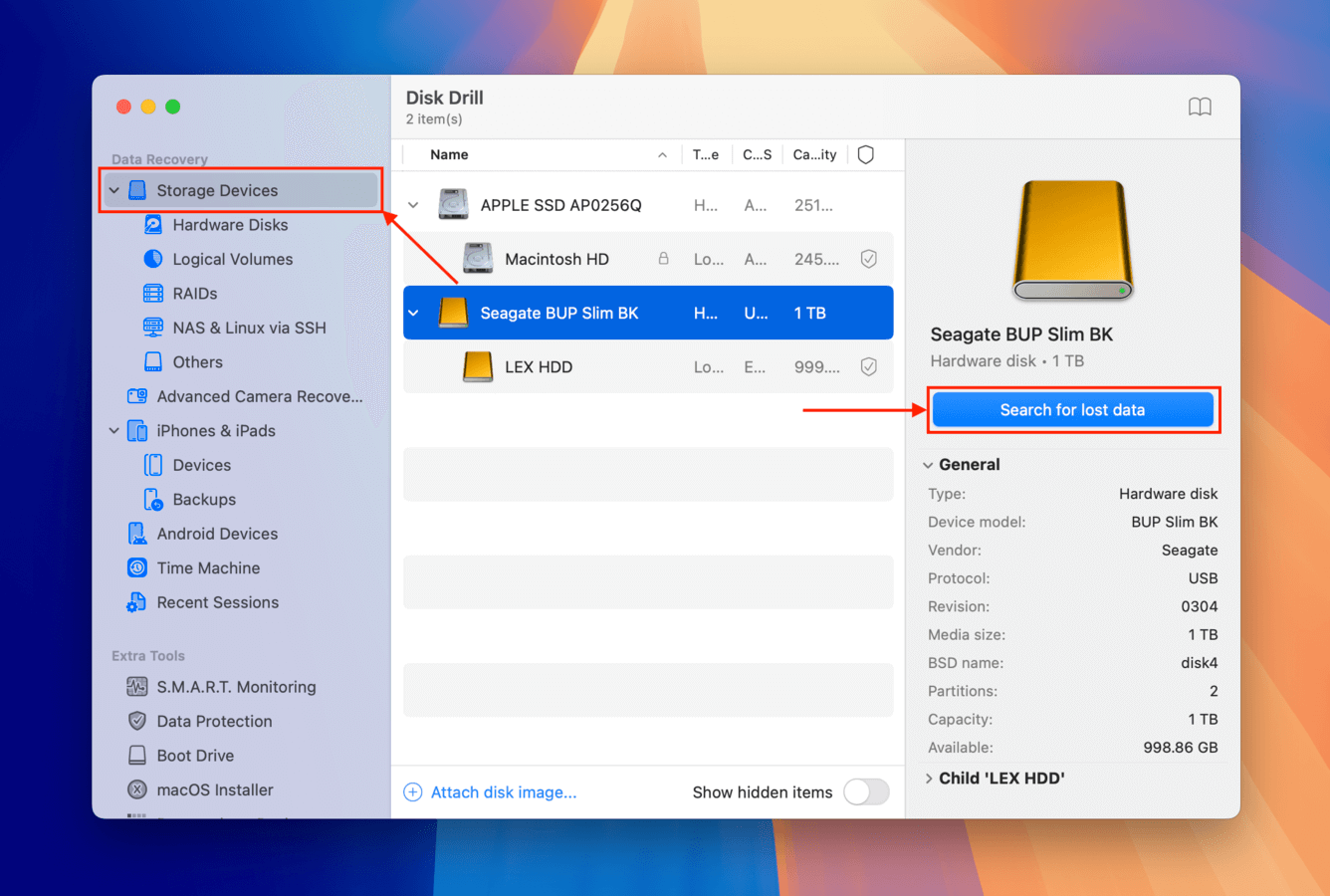
Task: Open the RAIDs icon
Action: point(153,294)
